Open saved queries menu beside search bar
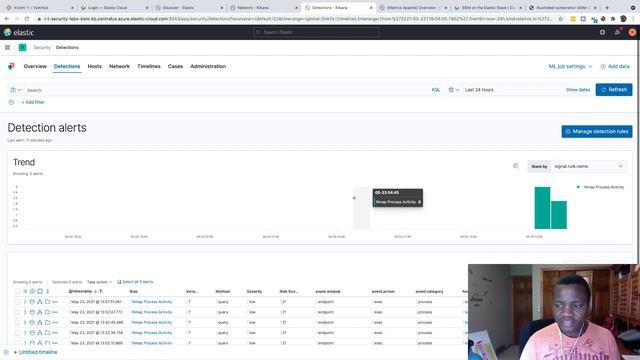 click(16, 90)
